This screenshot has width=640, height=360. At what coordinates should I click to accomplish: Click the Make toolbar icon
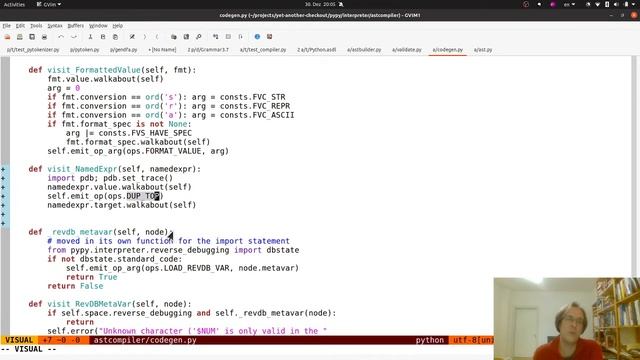click(x=216, y=37)
